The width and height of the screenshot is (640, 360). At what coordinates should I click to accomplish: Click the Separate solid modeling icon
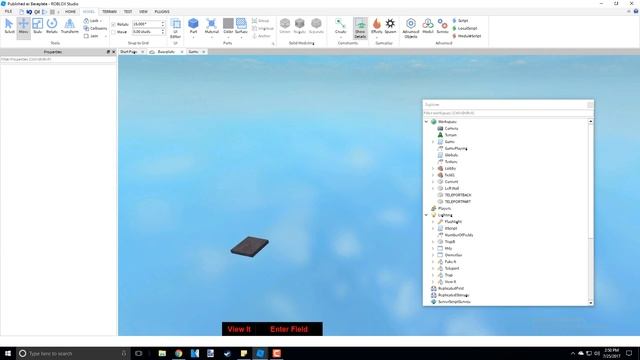tap(316, 26)
